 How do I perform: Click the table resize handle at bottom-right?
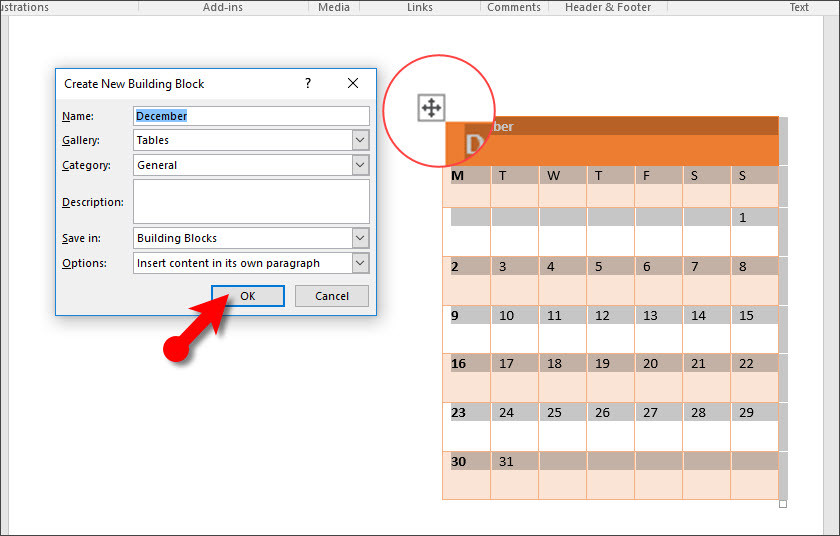click(783, 504)
